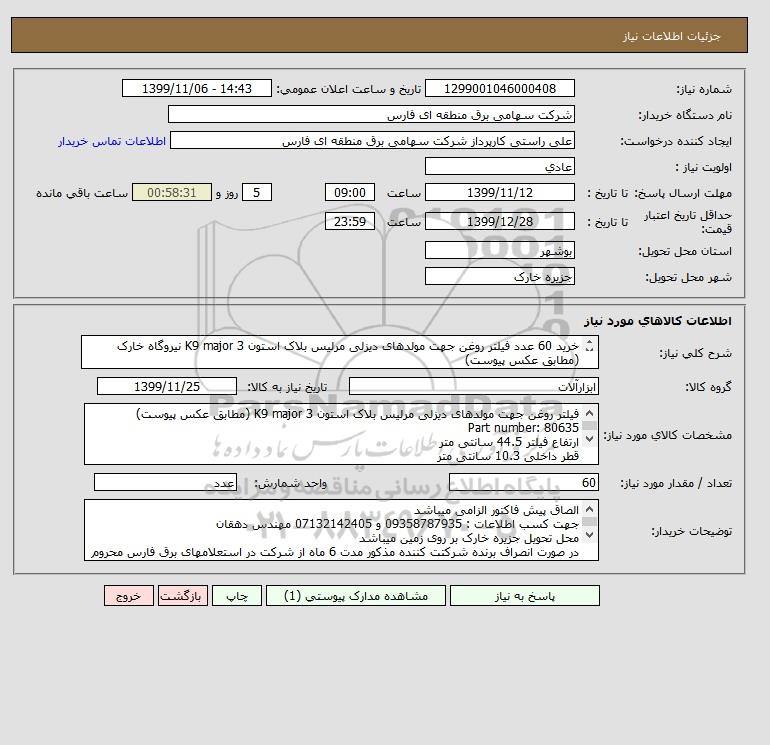Click the quantity field showing 60
Image resolution: width=770 pixels, height=745 pixels.
[523, 482]
